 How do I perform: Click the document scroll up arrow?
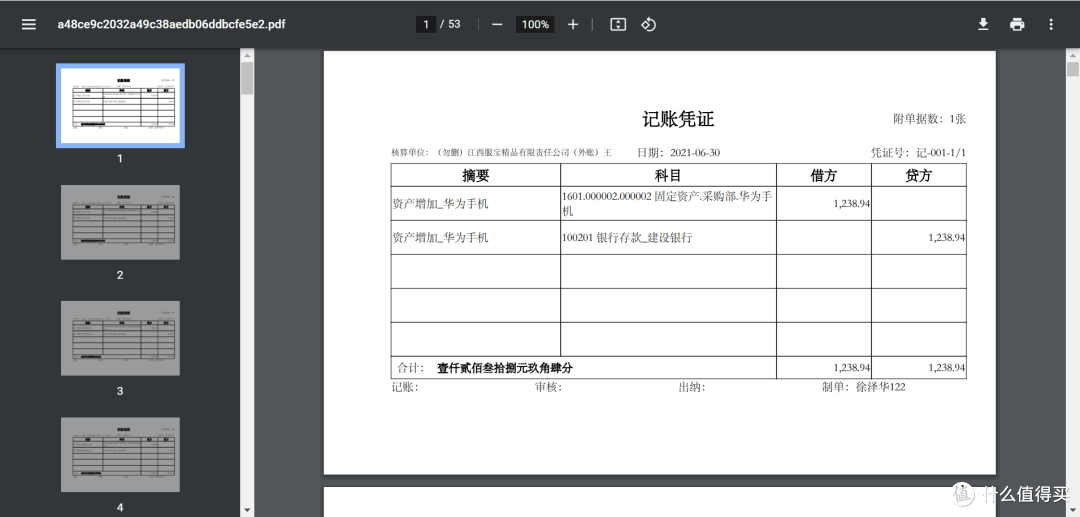[x=1072, y=54]
